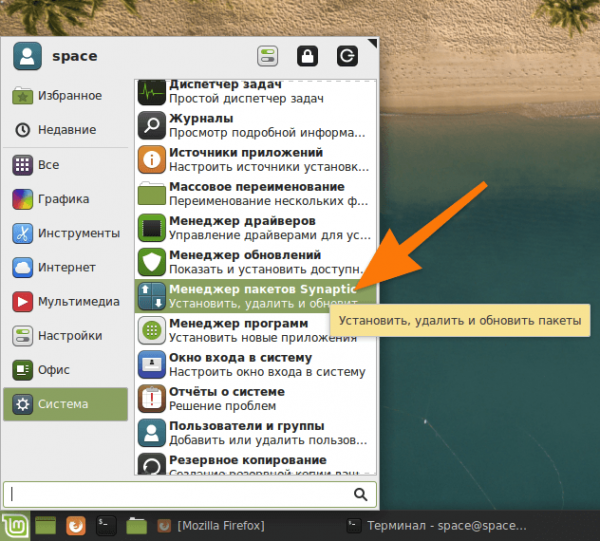Open Окно входа в систему
The image size is (600, 541).
[256, 365]
